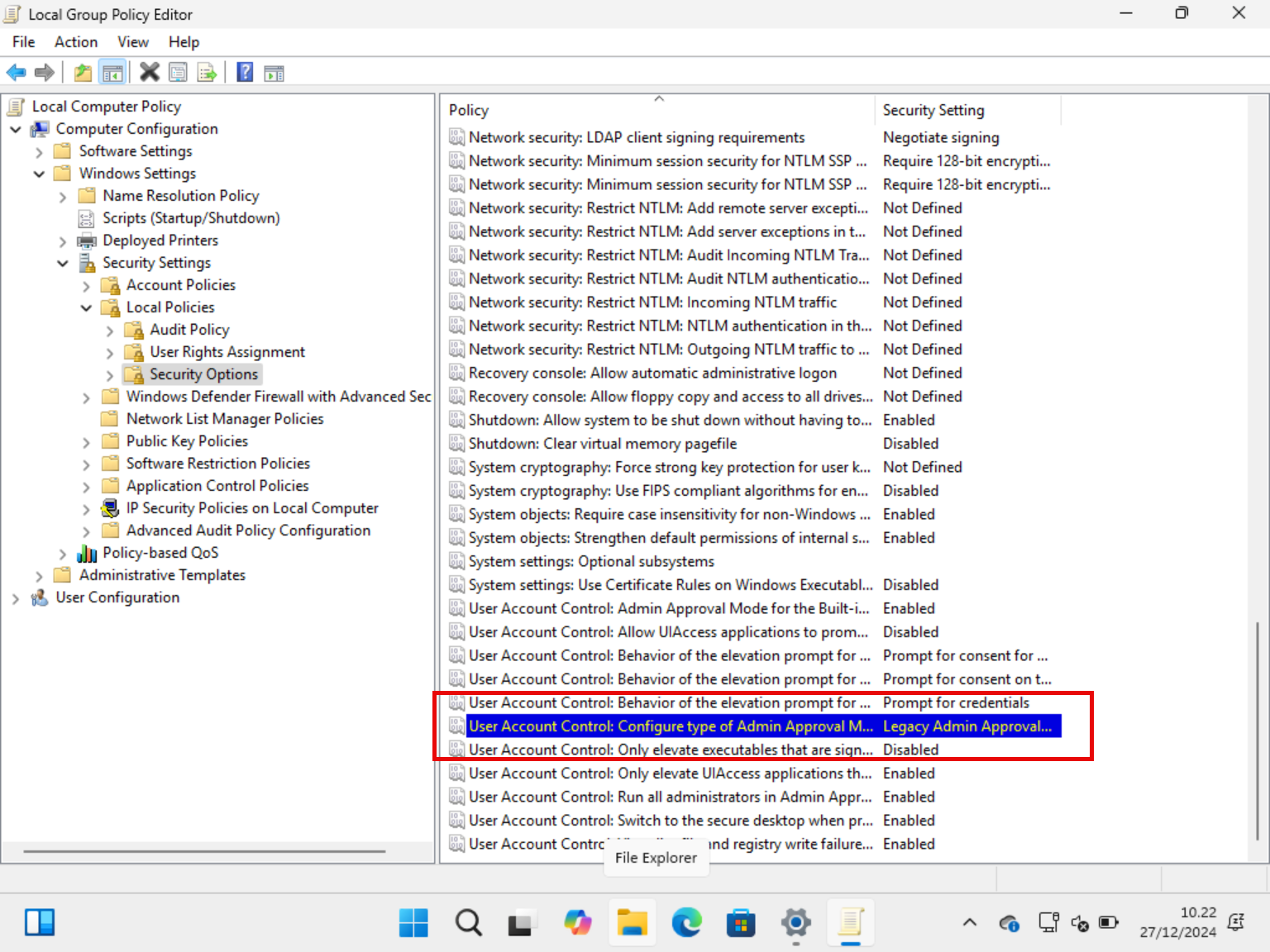Screen dimensions: 1270x952
Task: Open the Microsoft Store taskbar icon
Action: click(741, 921)
